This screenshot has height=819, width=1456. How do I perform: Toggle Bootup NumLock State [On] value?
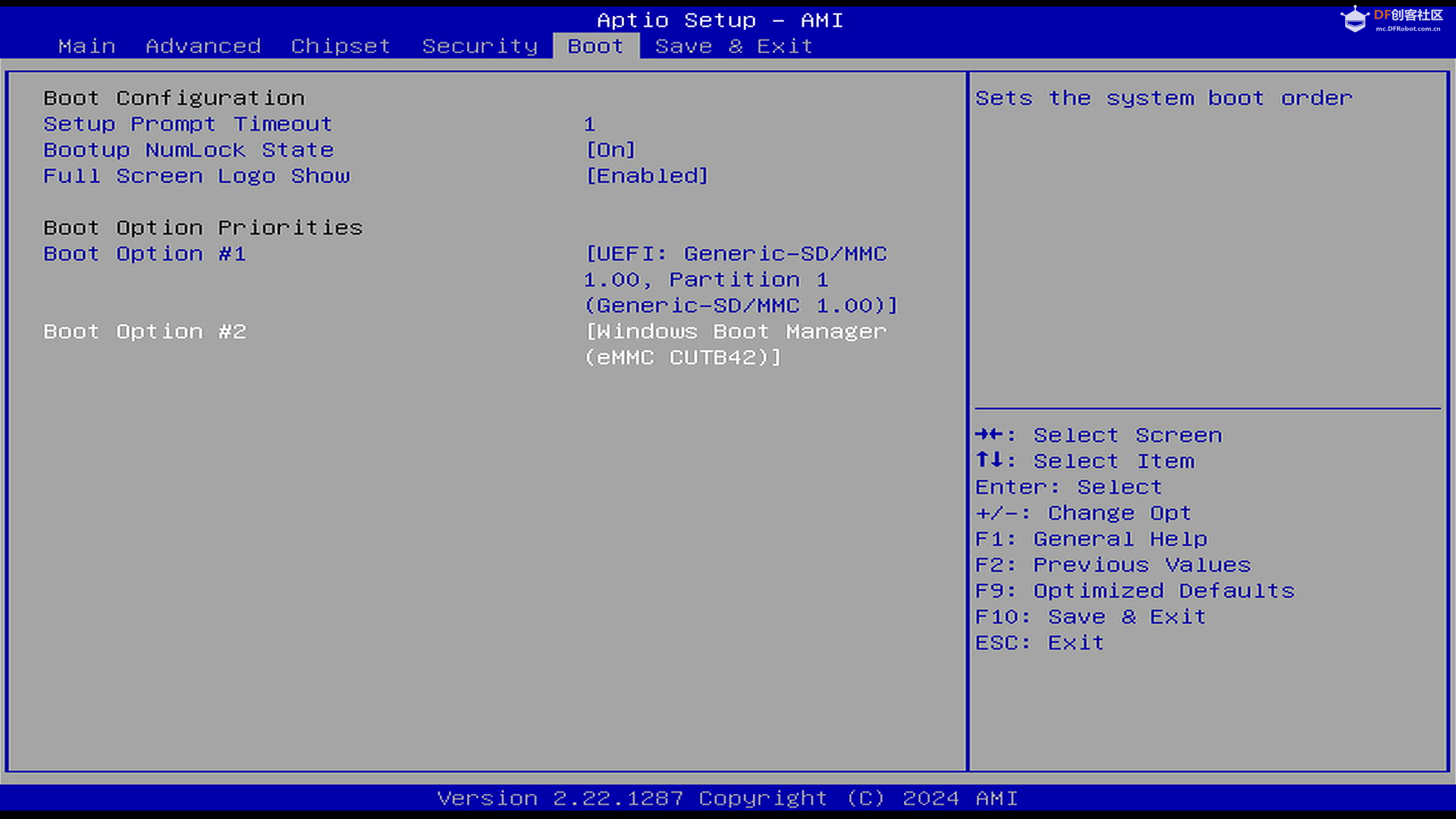coord(610,150)
